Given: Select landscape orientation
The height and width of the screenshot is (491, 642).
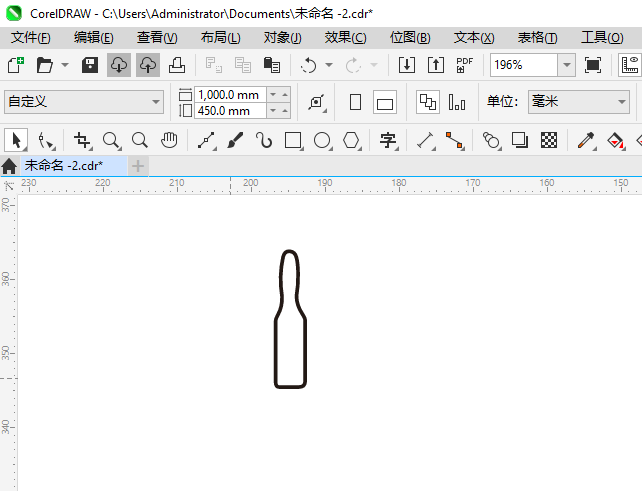Looking at the screenshot, I should click(x=385, y=102).
